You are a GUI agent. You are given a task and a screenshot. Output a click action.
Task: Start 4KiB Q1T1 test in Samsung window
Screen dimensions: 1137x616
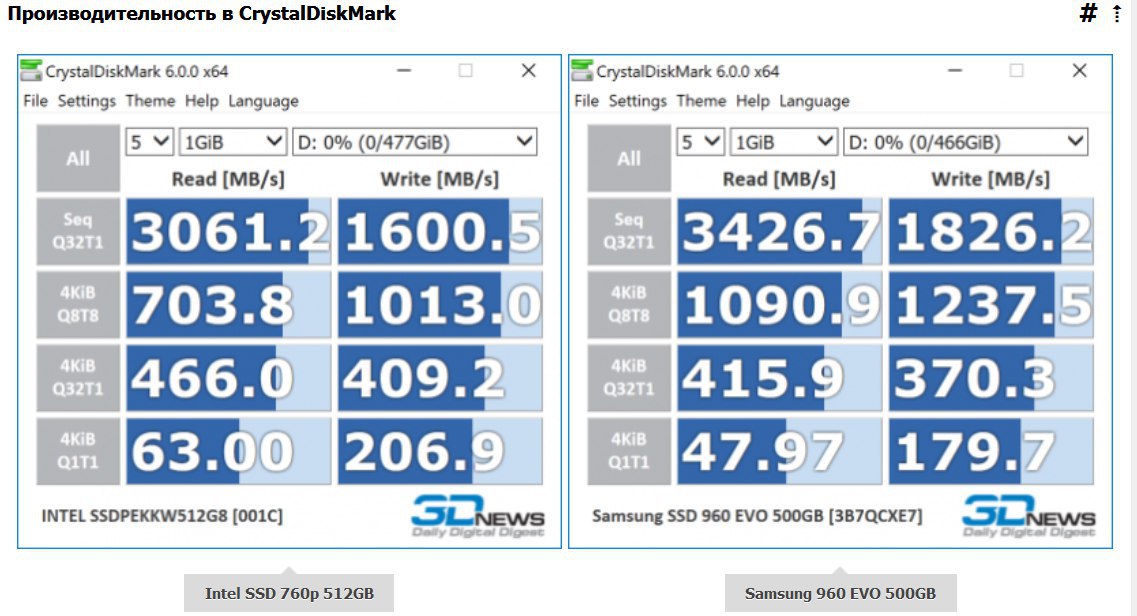(629, 451)
